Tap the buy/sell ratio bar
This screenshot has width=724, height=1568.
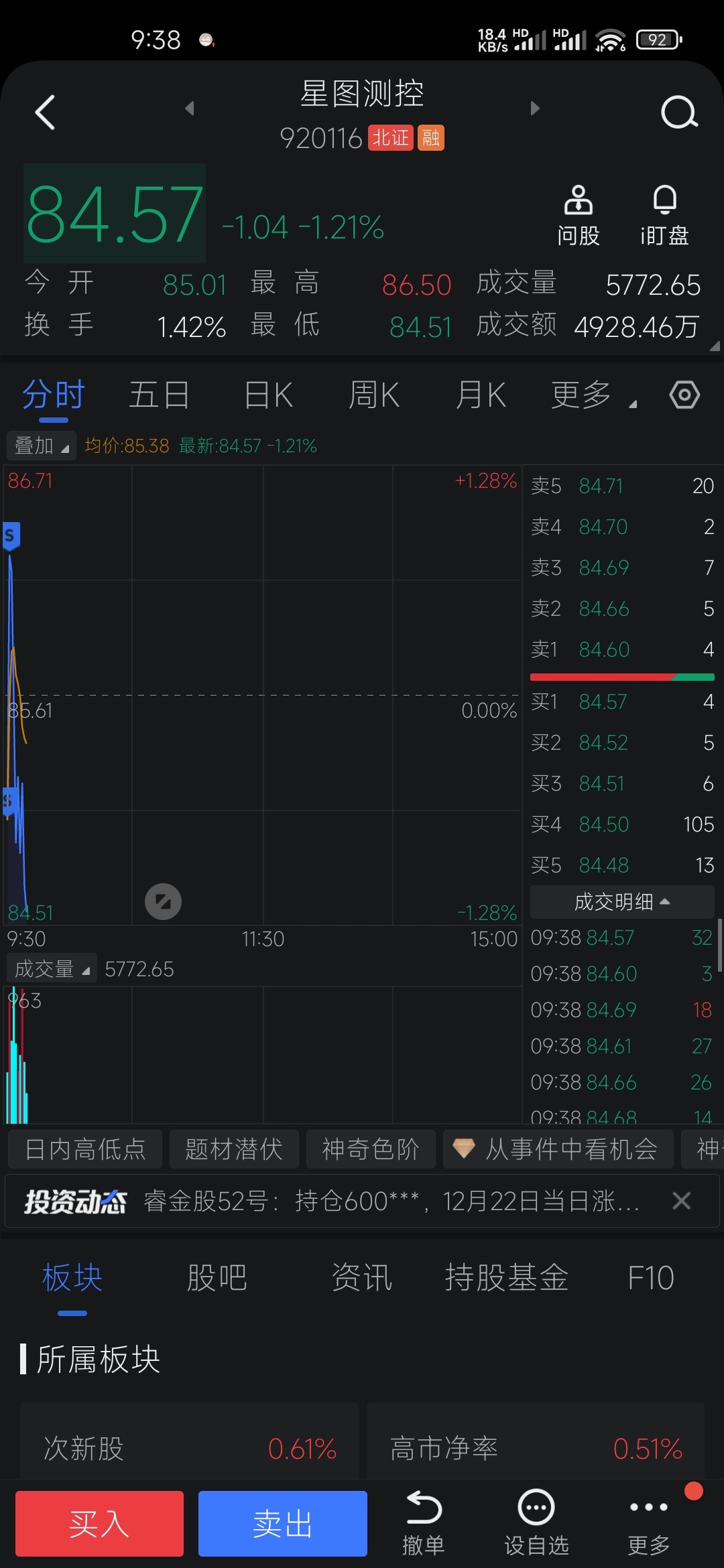[622, 677]
